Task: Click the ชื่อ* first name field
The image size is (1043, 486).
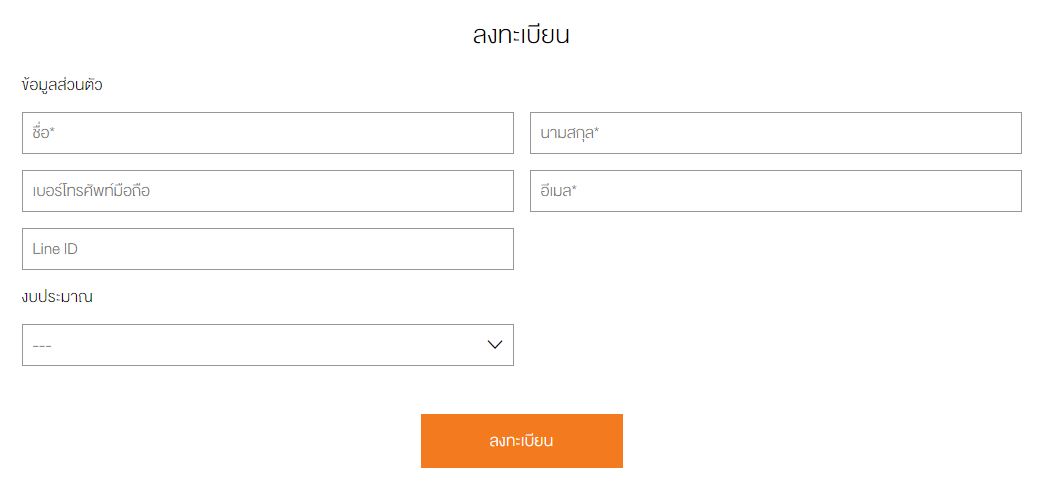Action: [267, 133]
